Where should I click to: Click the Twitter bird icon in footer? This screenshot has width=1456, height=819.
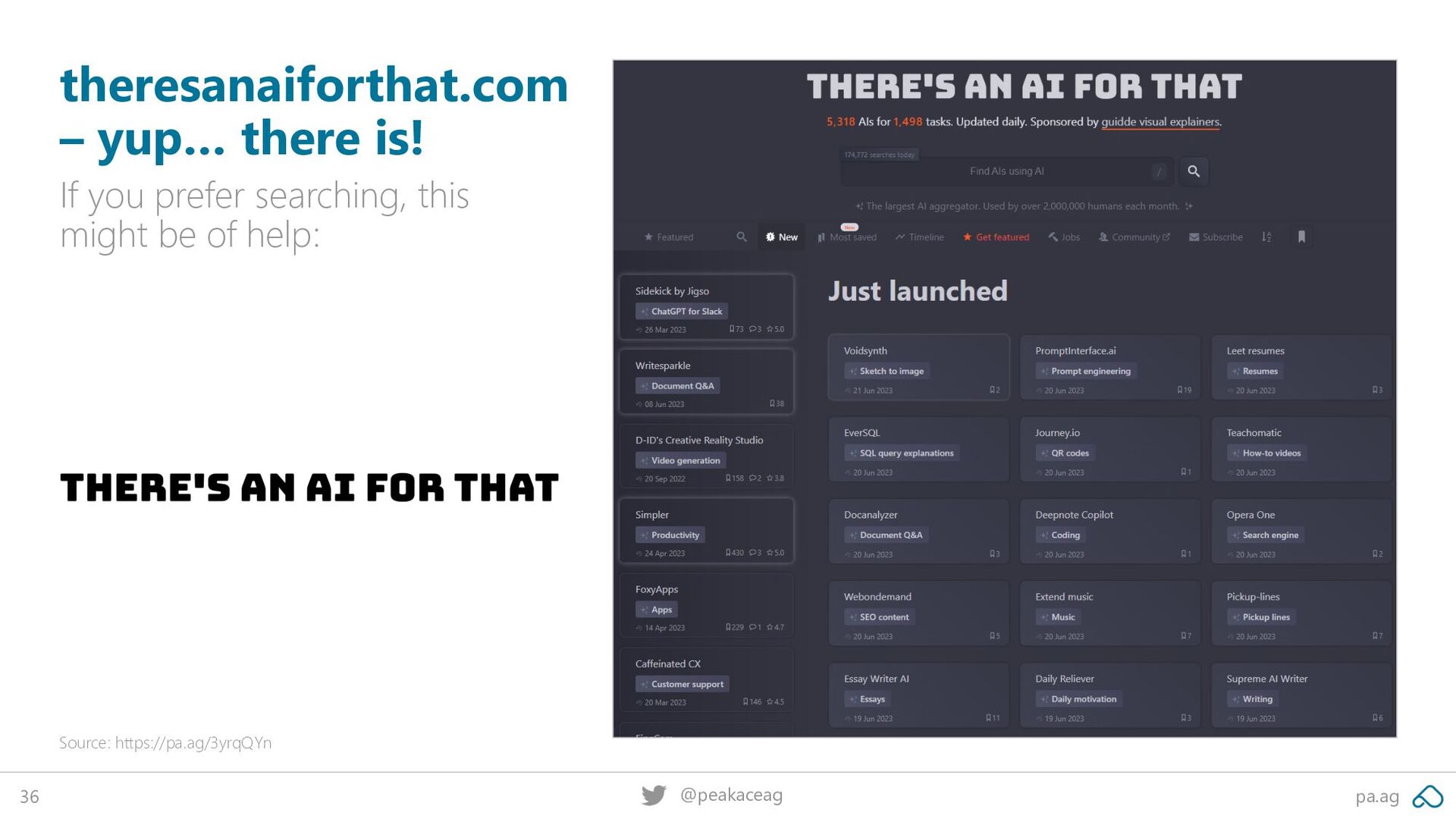pos(654,795)
